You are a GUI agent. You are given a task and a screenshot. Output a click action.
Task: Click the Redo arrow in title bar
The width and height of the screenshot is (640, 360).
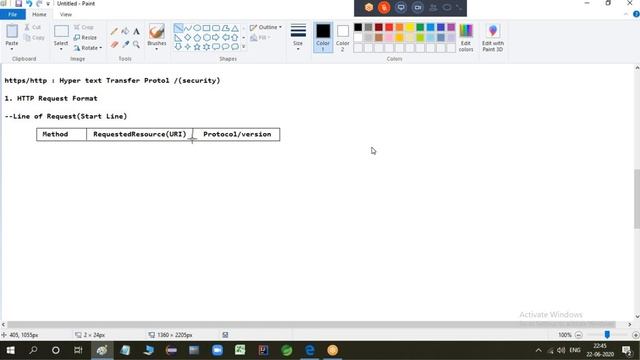(39, 3)
